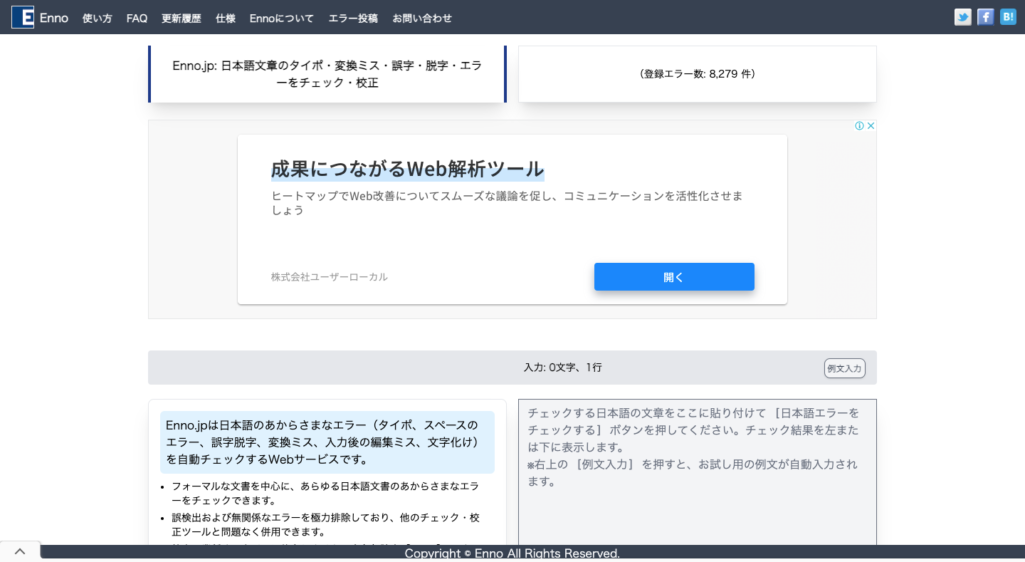Click the Hatena Bookmark icon

1008,17
